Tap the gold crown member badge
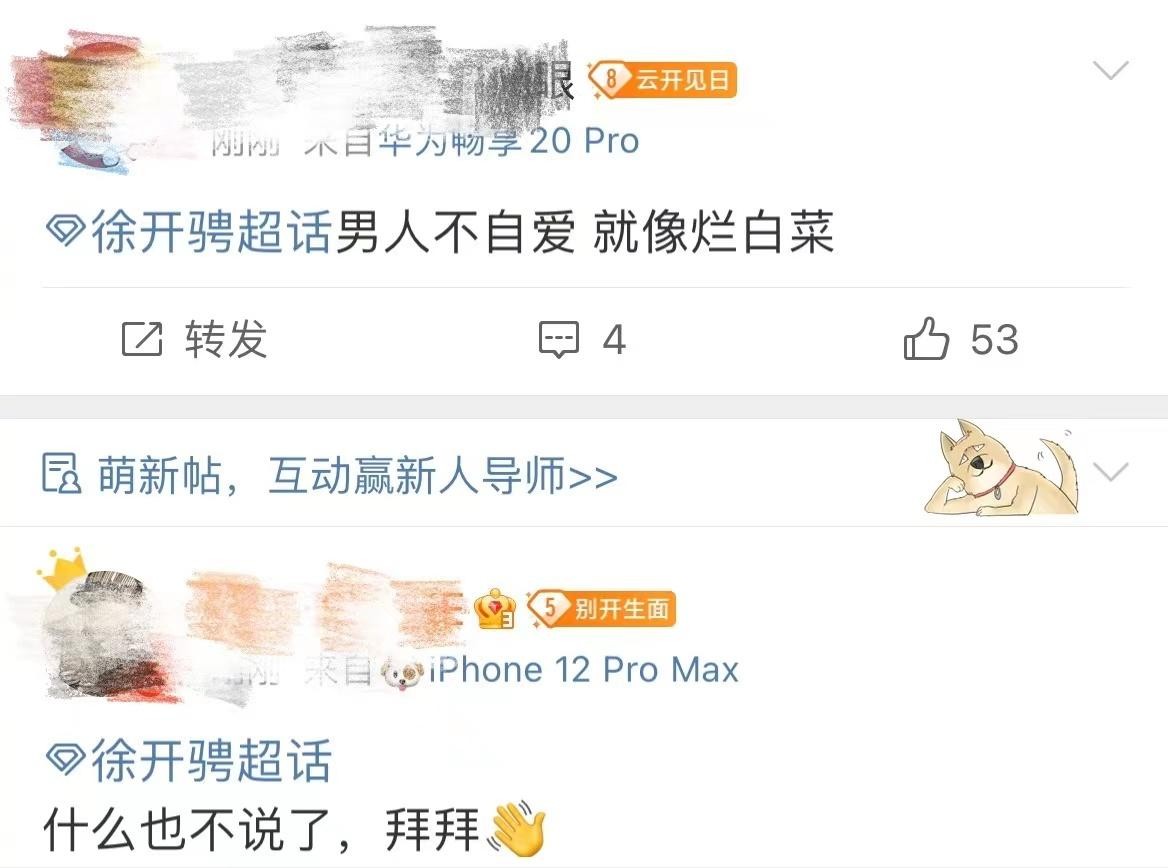This screenshot has width=1168, height=868. click(495, 609)
